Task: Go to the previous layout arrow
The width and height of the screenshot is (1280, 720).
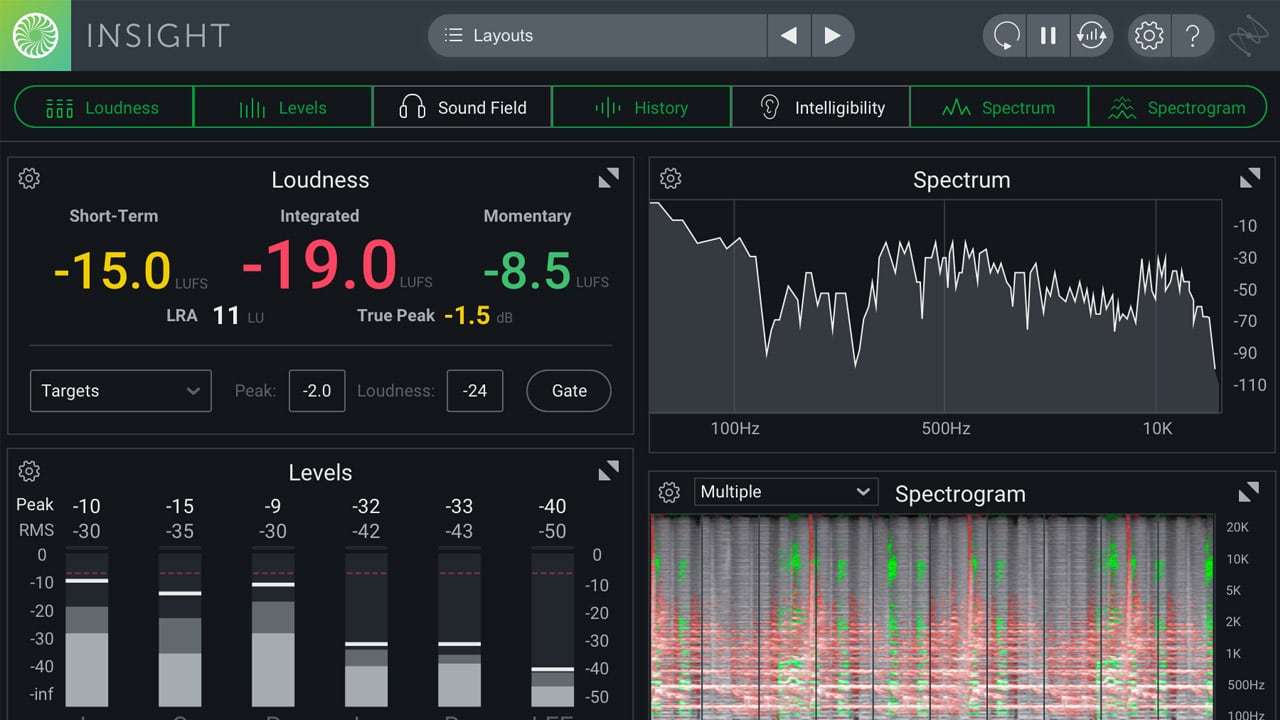Action: 789,36
